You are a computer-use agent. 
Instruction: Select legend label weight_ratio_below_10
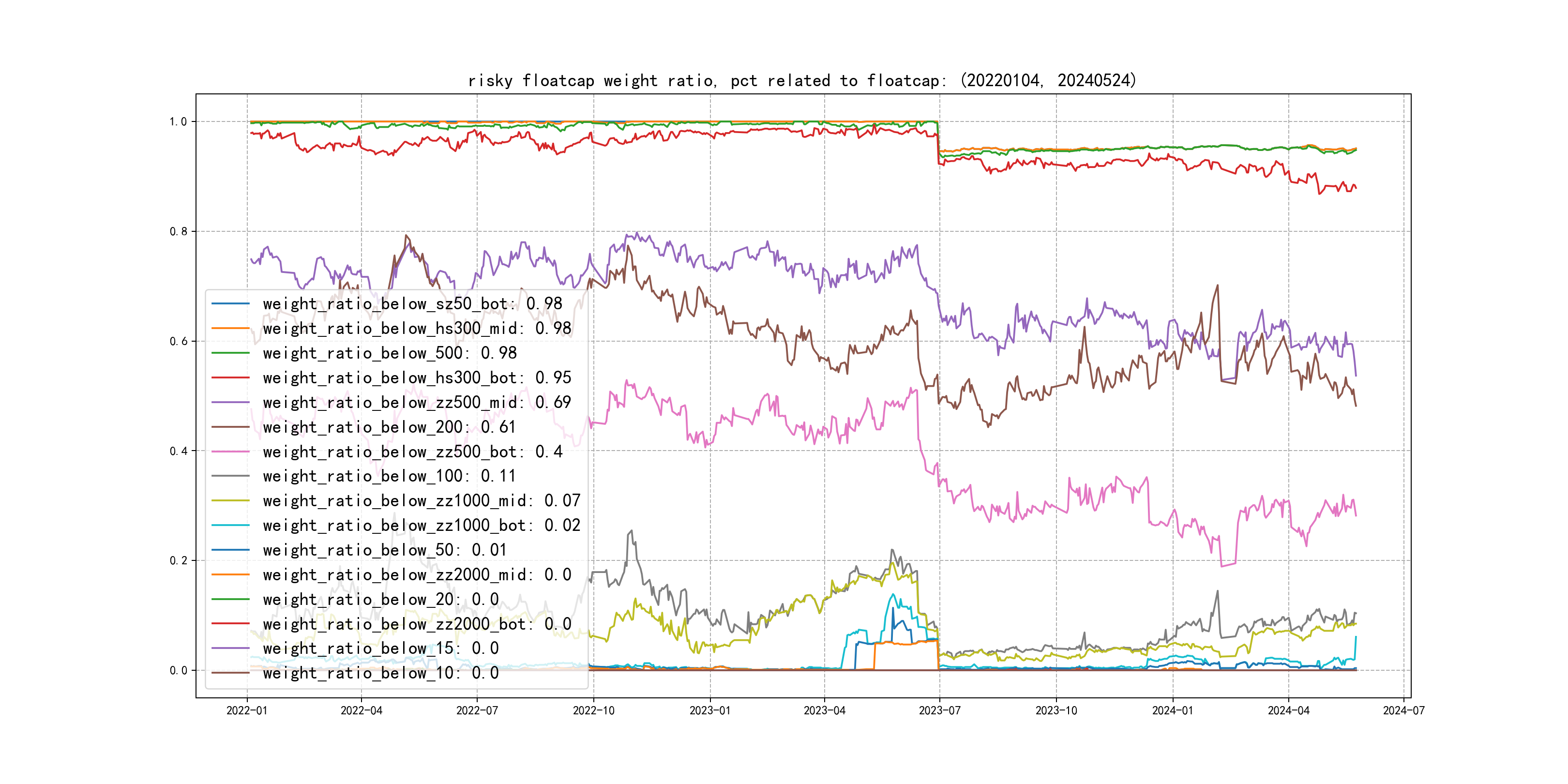pos(380,673)
